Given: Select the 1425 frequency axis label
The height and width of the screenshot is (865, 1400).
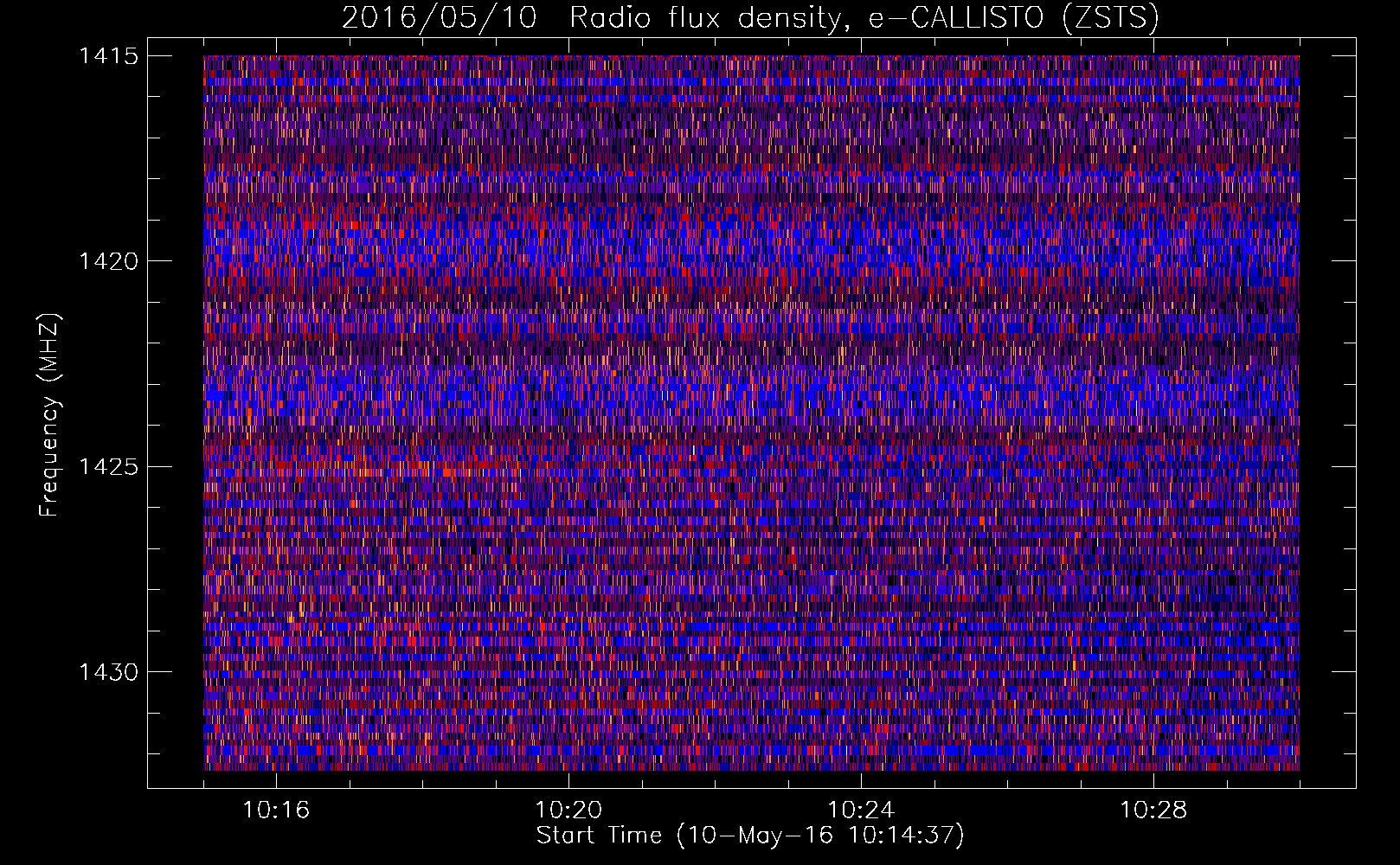Looking at the screenshot, I should (109, 467).
